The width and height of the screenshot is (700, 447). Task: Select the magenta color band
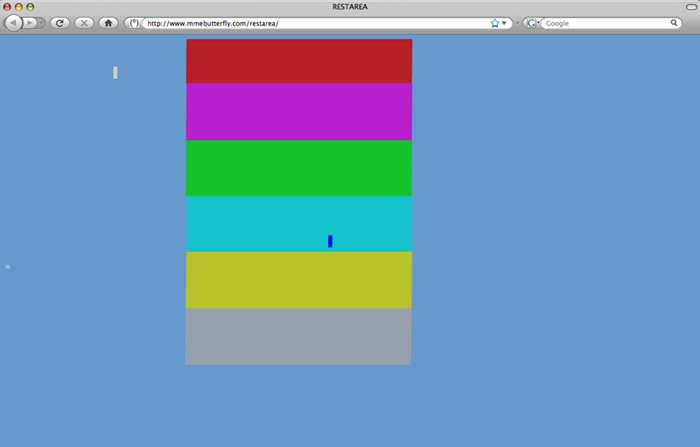298,111
